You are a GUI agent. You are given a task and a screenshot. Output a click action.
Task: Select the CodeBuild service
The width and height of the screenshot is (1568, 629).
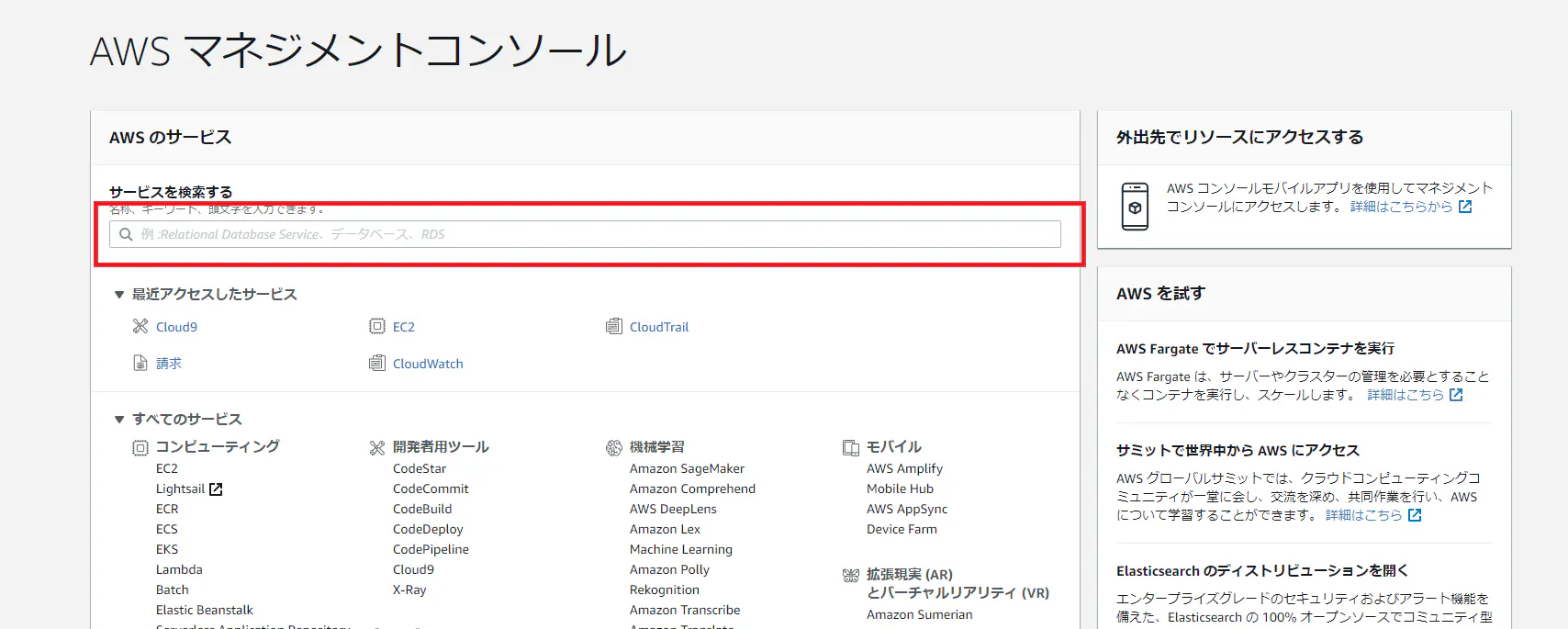[422, 509]
